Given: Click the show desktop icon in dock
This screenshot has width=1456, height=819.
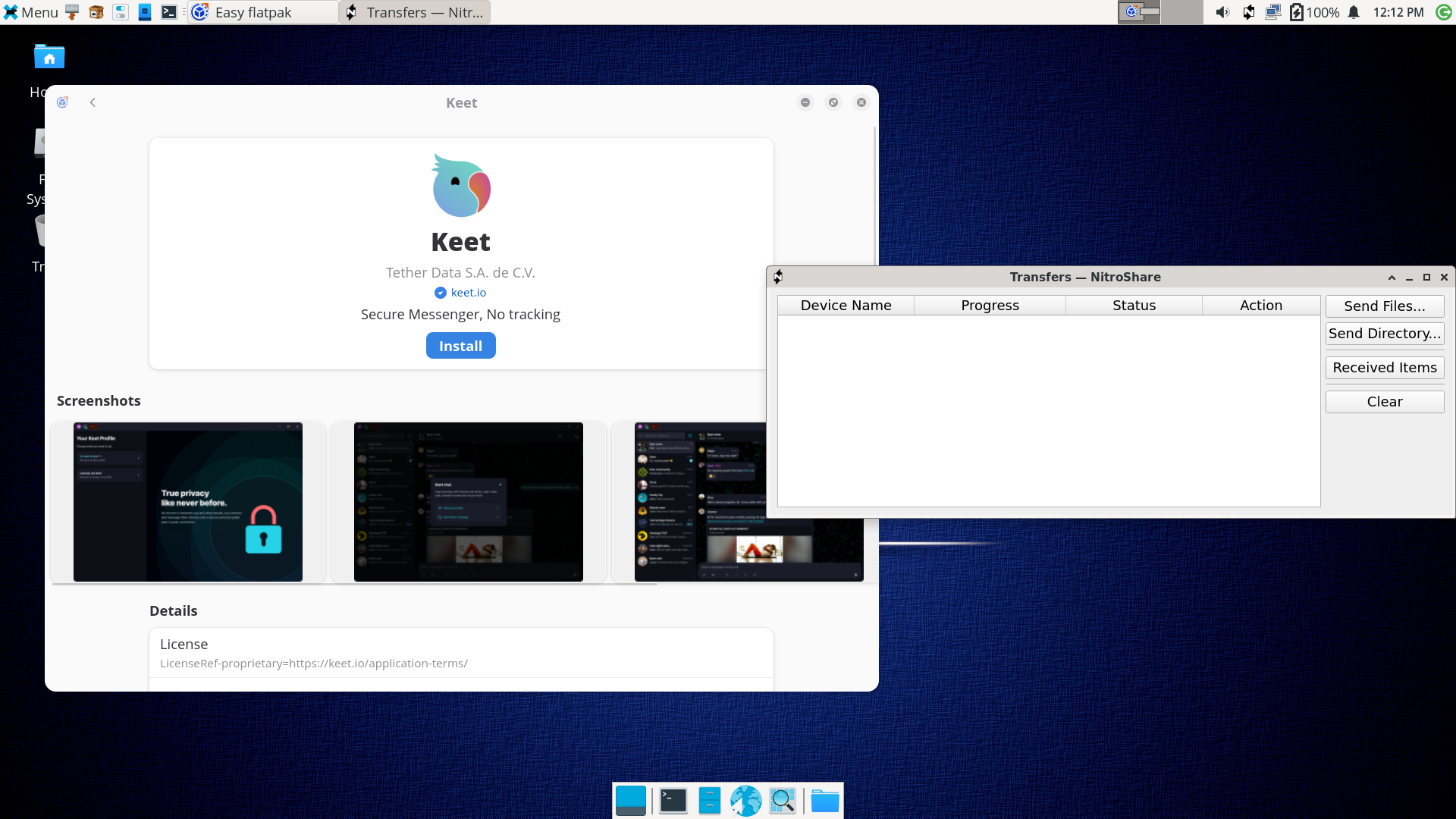Looking at the screenshot, I should (631, 801).
